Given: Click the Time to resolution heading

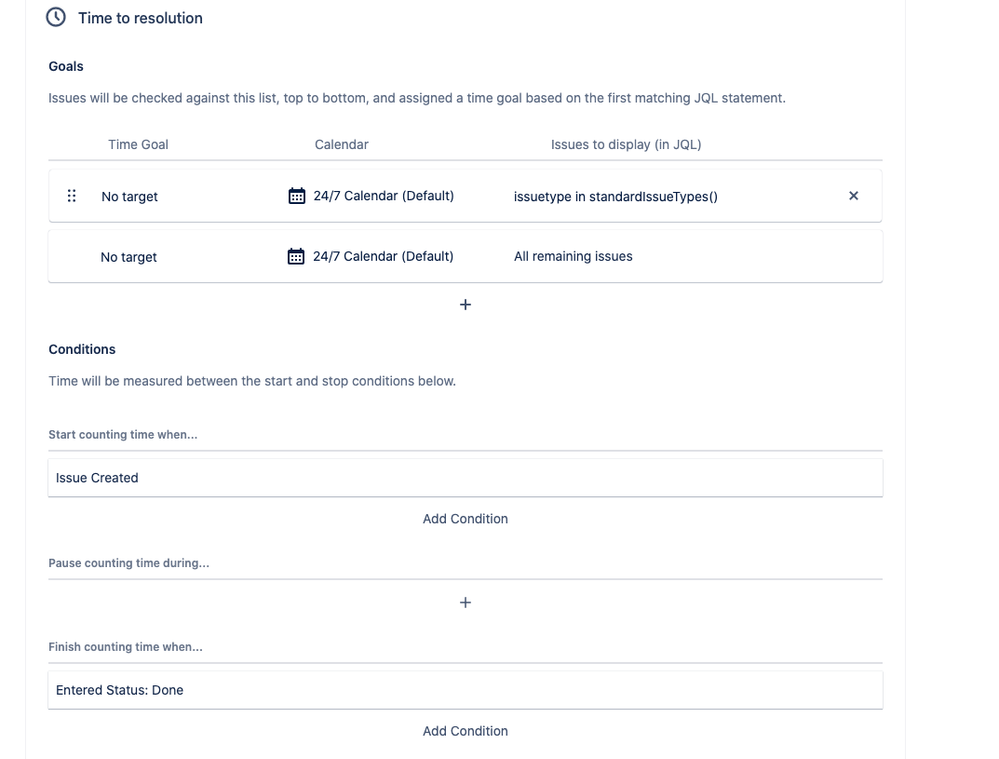Looking at the screenshot, I should click(x=140, y=18).
